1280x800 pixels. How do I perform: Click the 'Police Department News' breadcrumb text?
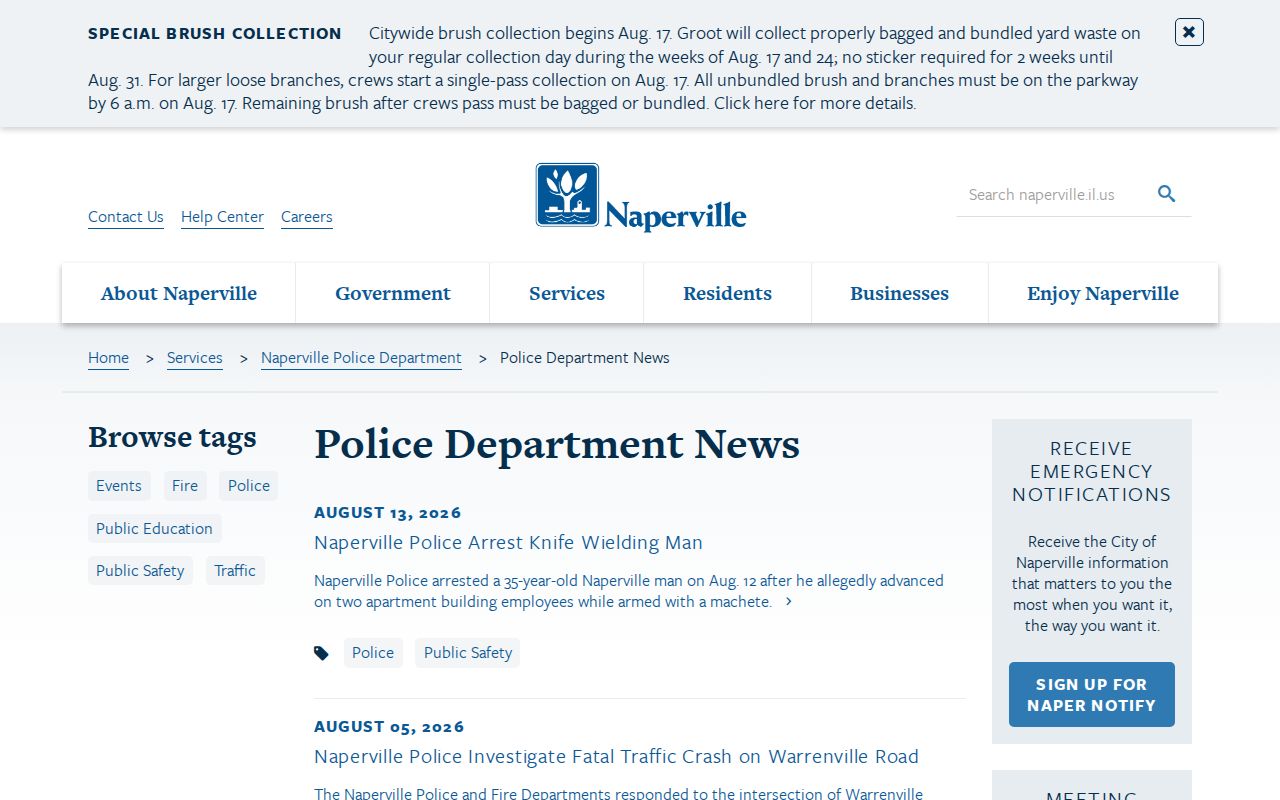(585, 358)
